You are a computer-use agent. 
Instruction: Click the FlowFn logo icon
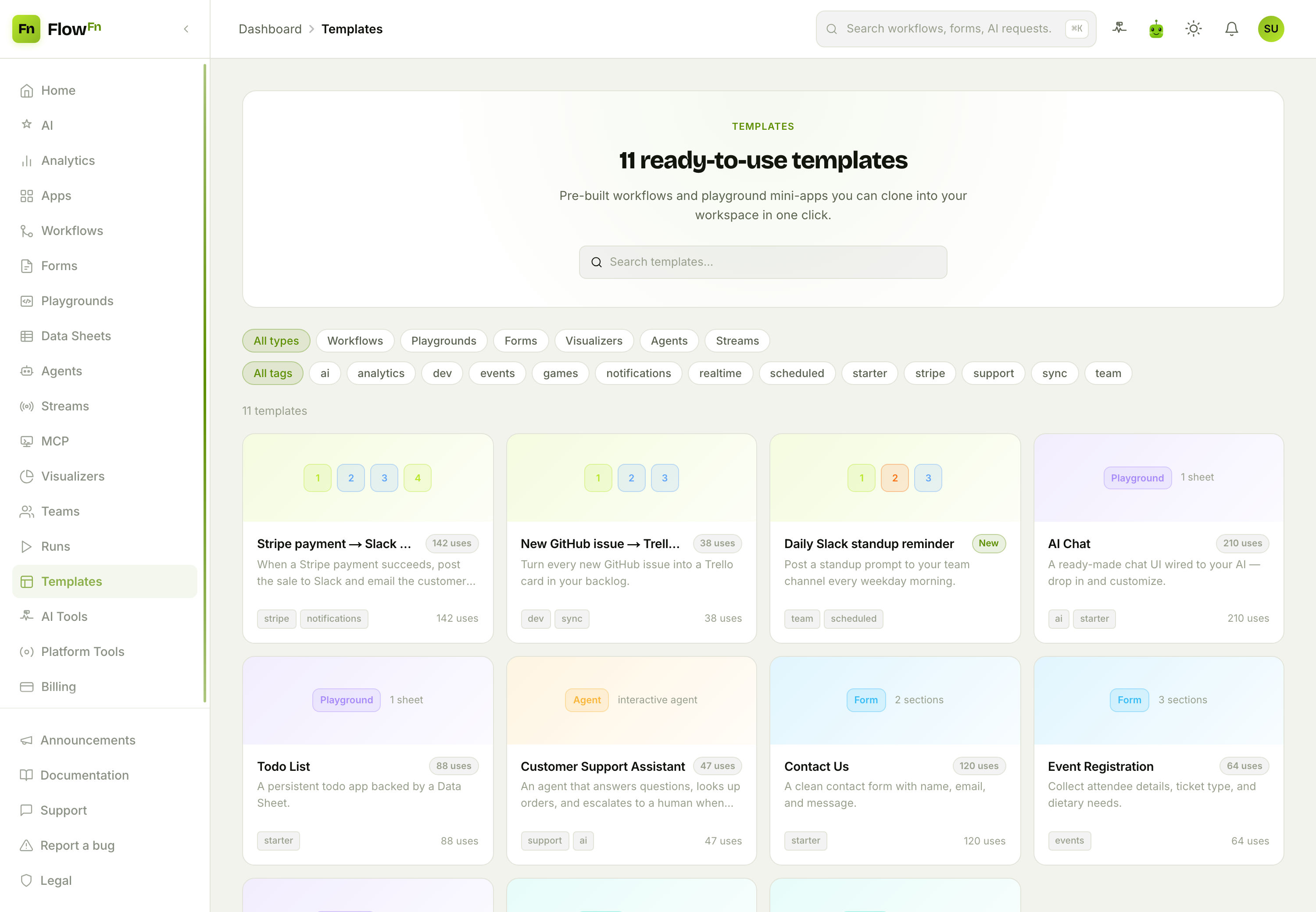pos(26,28)
